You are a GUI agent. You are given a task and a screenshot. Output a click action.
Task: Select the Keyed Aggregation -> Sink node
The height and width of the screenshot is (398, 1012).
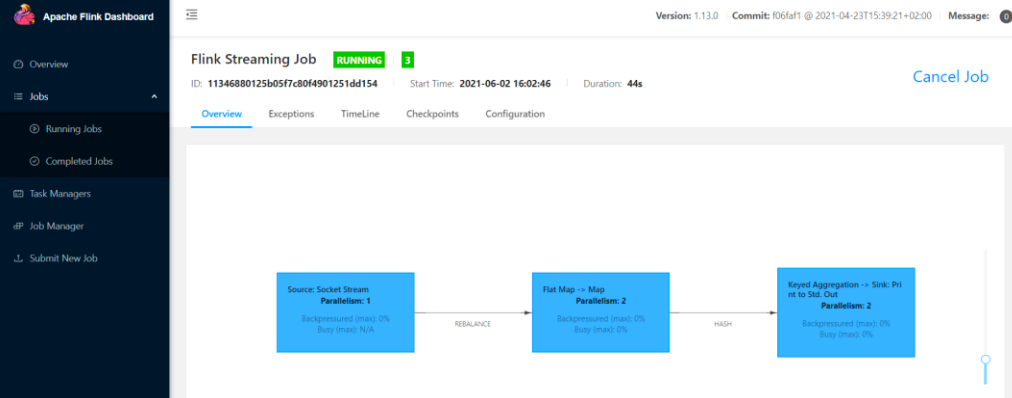tap(846, 312)
